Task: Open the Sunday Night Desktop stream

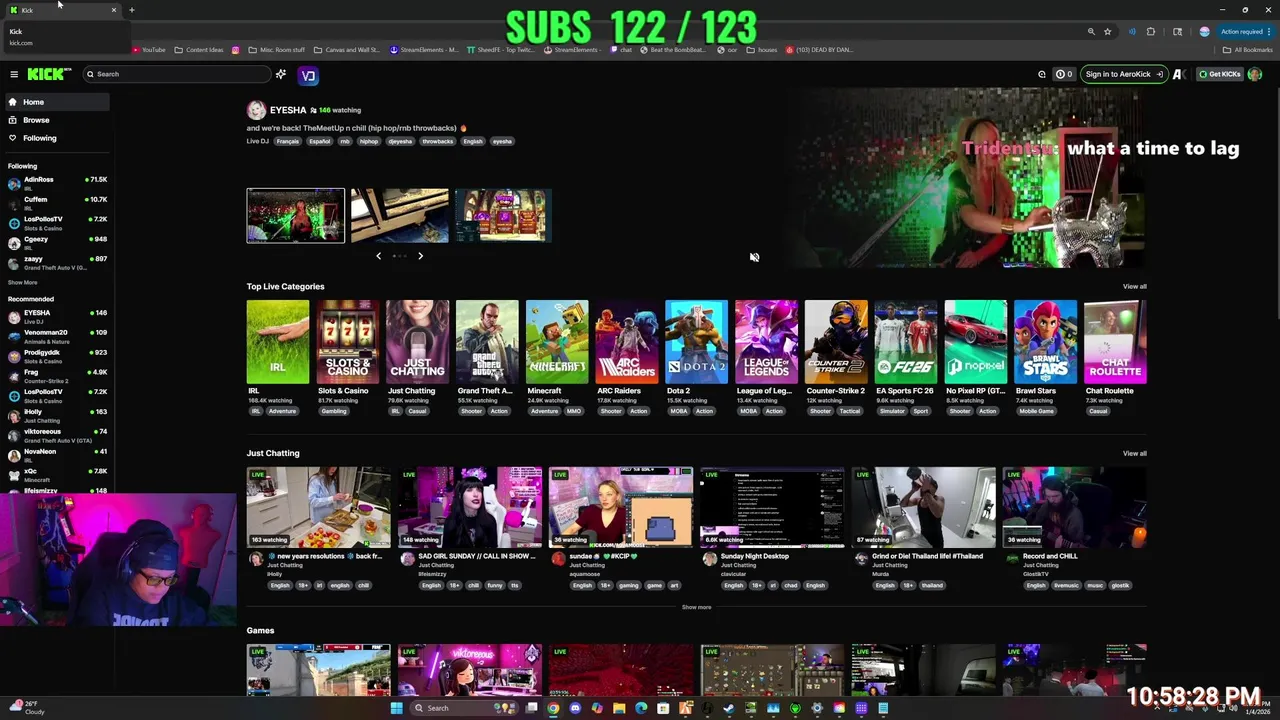Action: click(772, 508)
